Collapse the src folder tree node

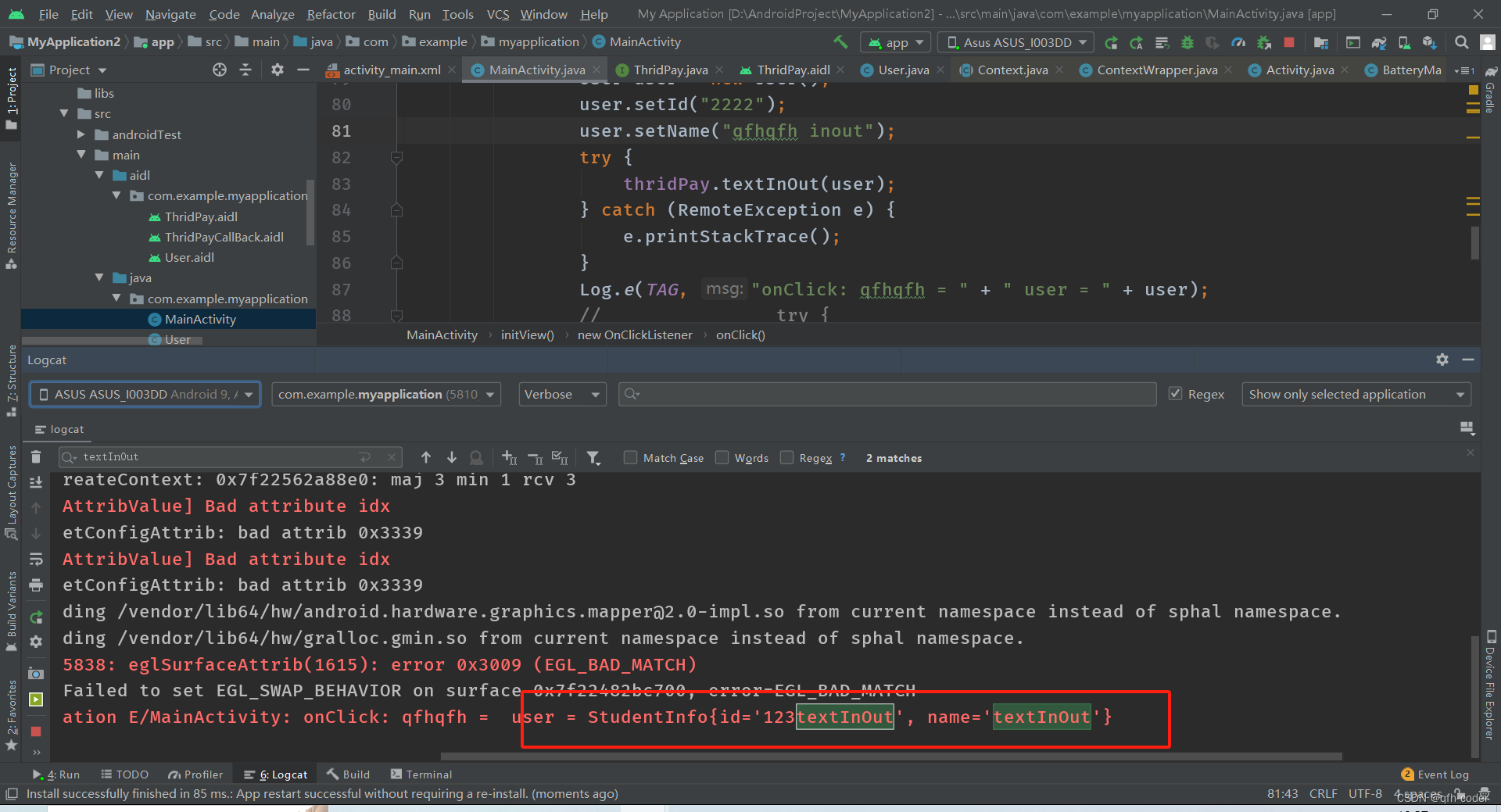(x=64, y=113)
